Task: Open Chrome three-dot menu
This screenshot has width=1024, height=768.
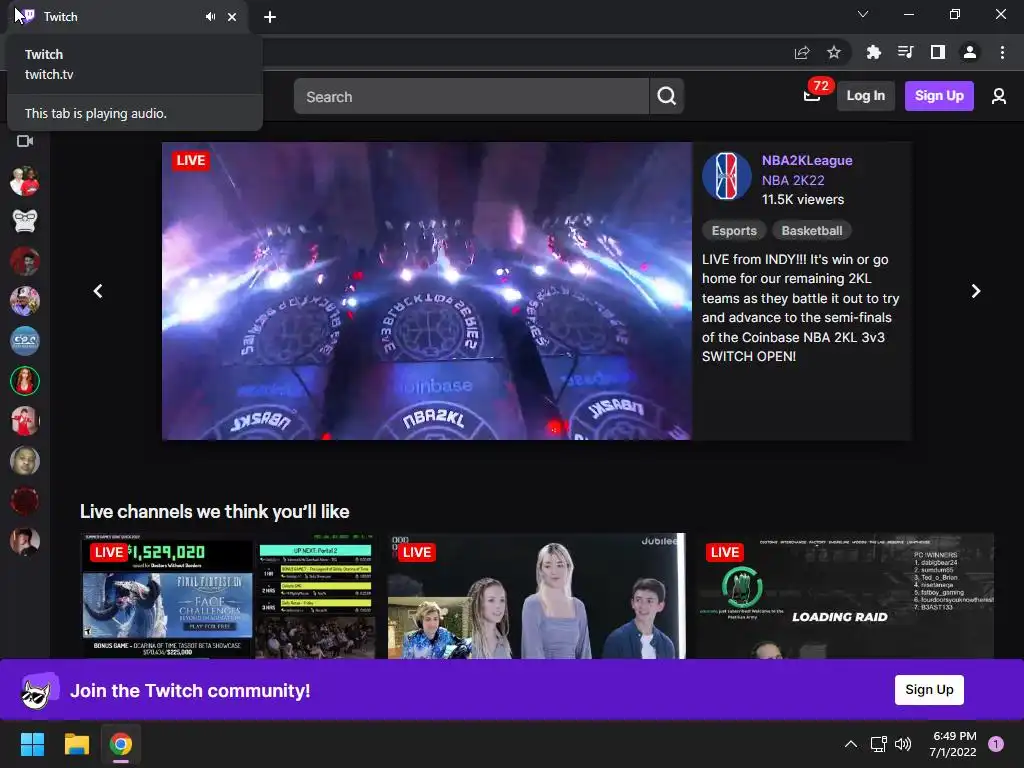Action: point(1002,52)
